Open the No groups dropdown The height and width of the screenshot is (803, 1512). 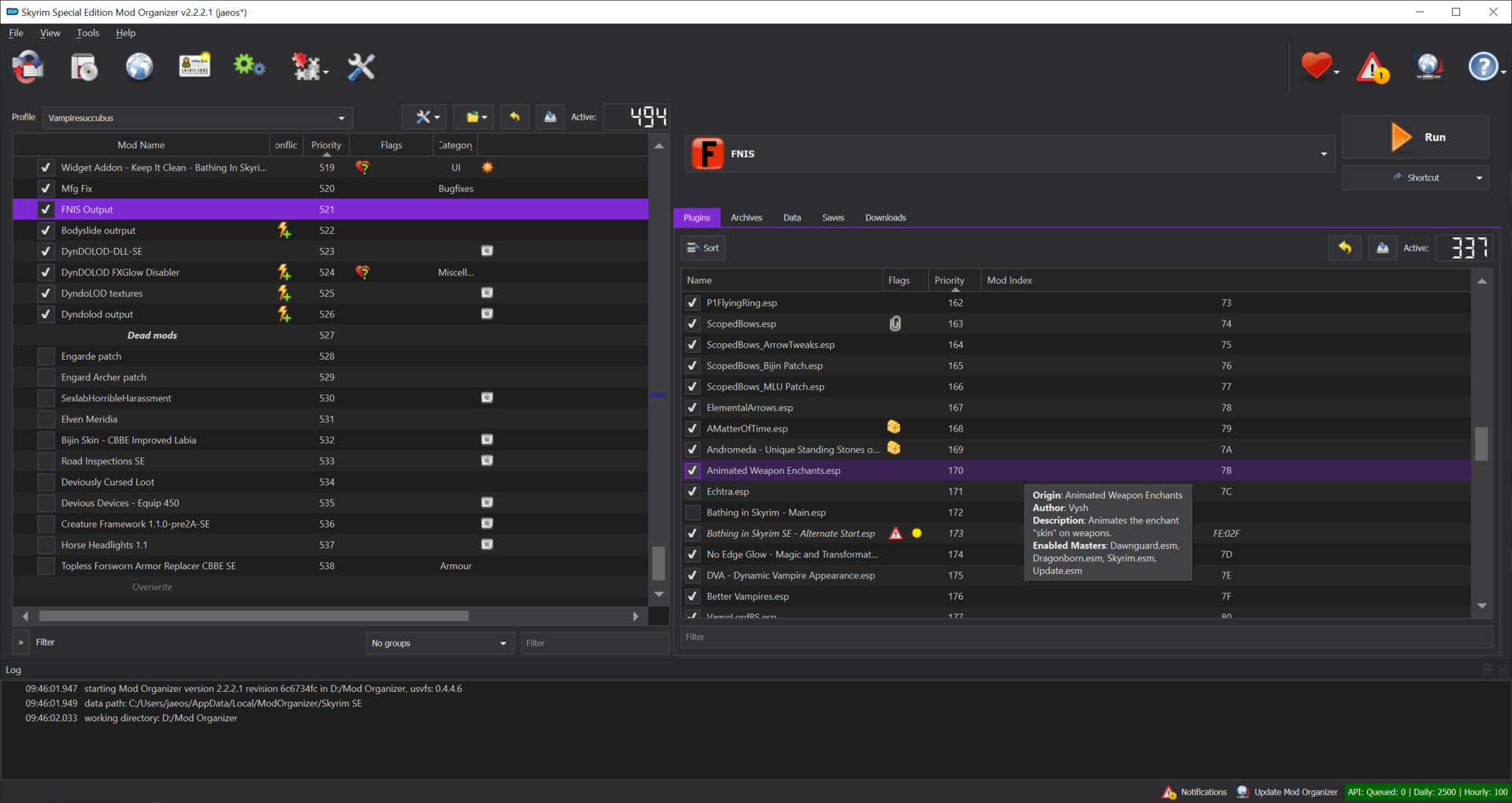pyautogui.click(x=439, y=643)
